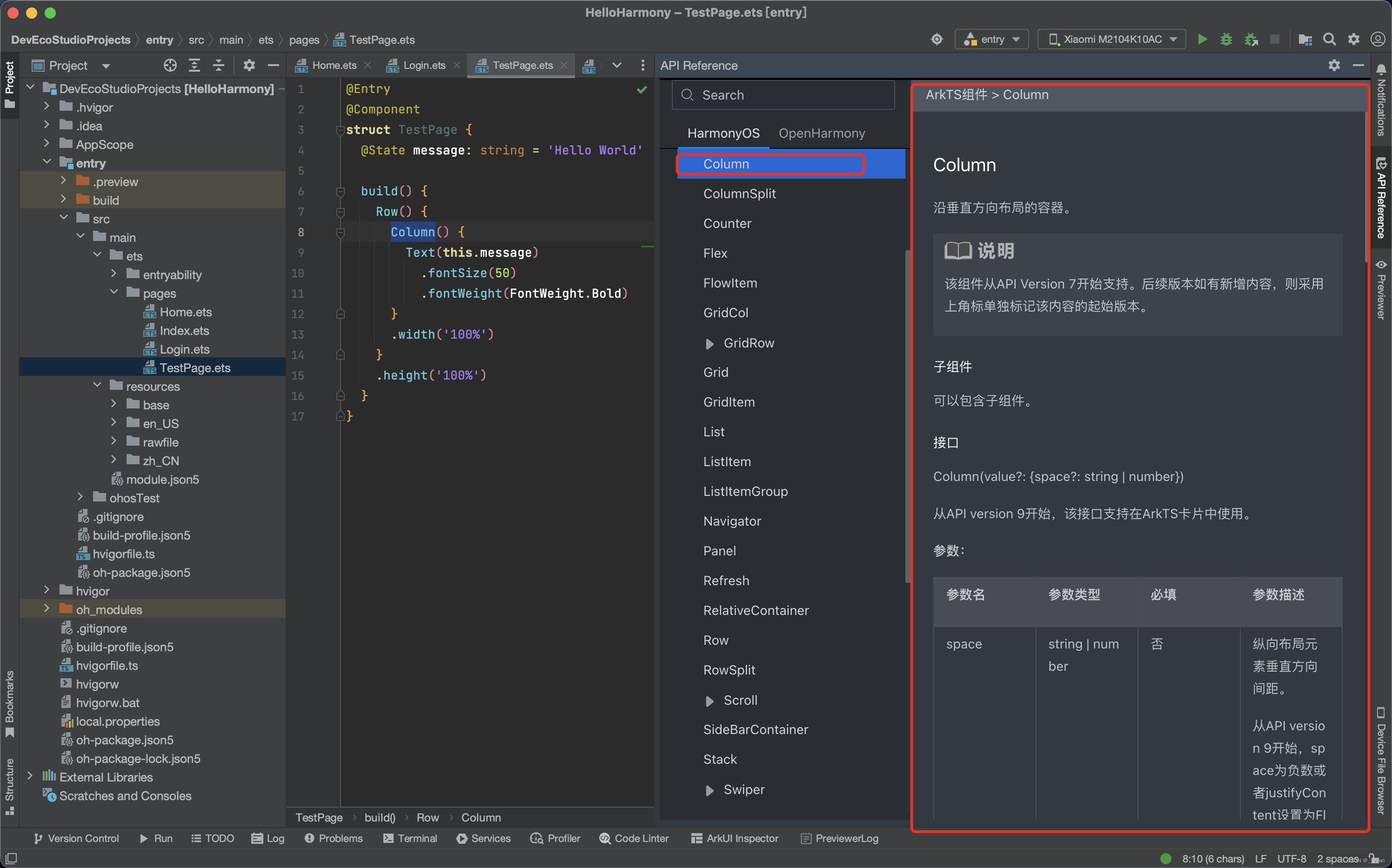Expand GridRow in API list

click(x=709, y=343)
